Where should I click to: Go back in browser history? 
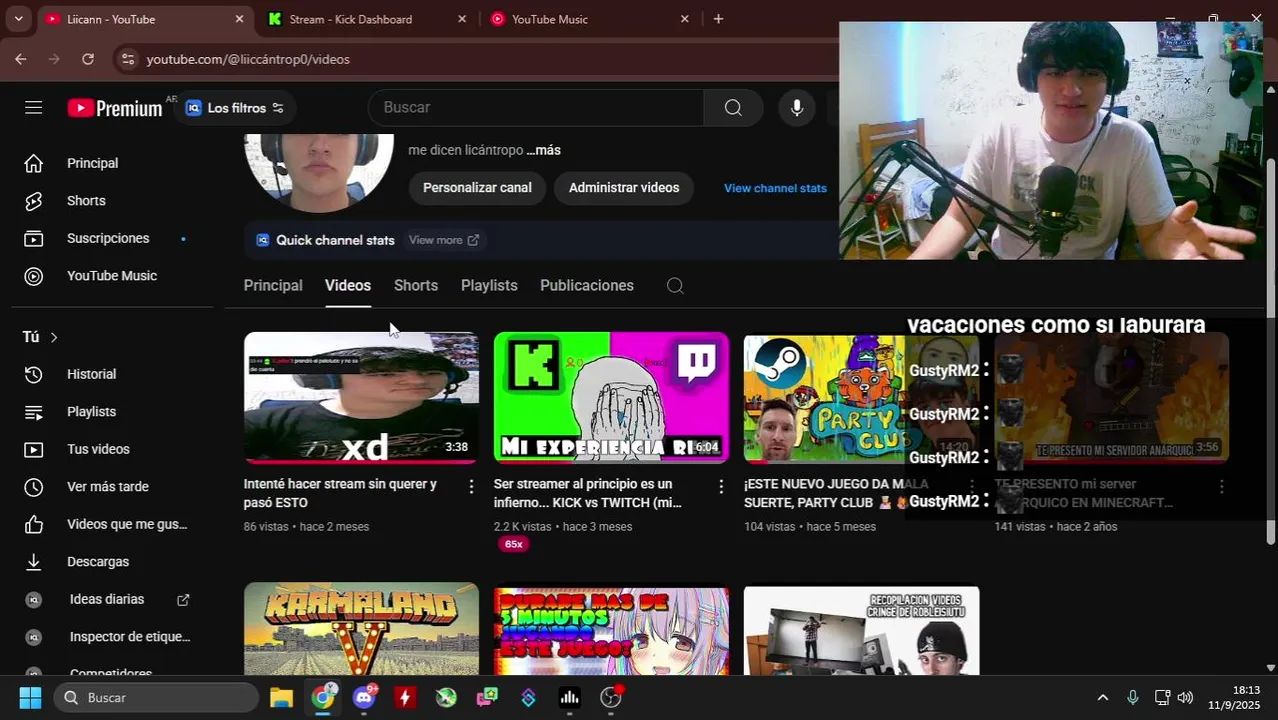pos(21,59)
